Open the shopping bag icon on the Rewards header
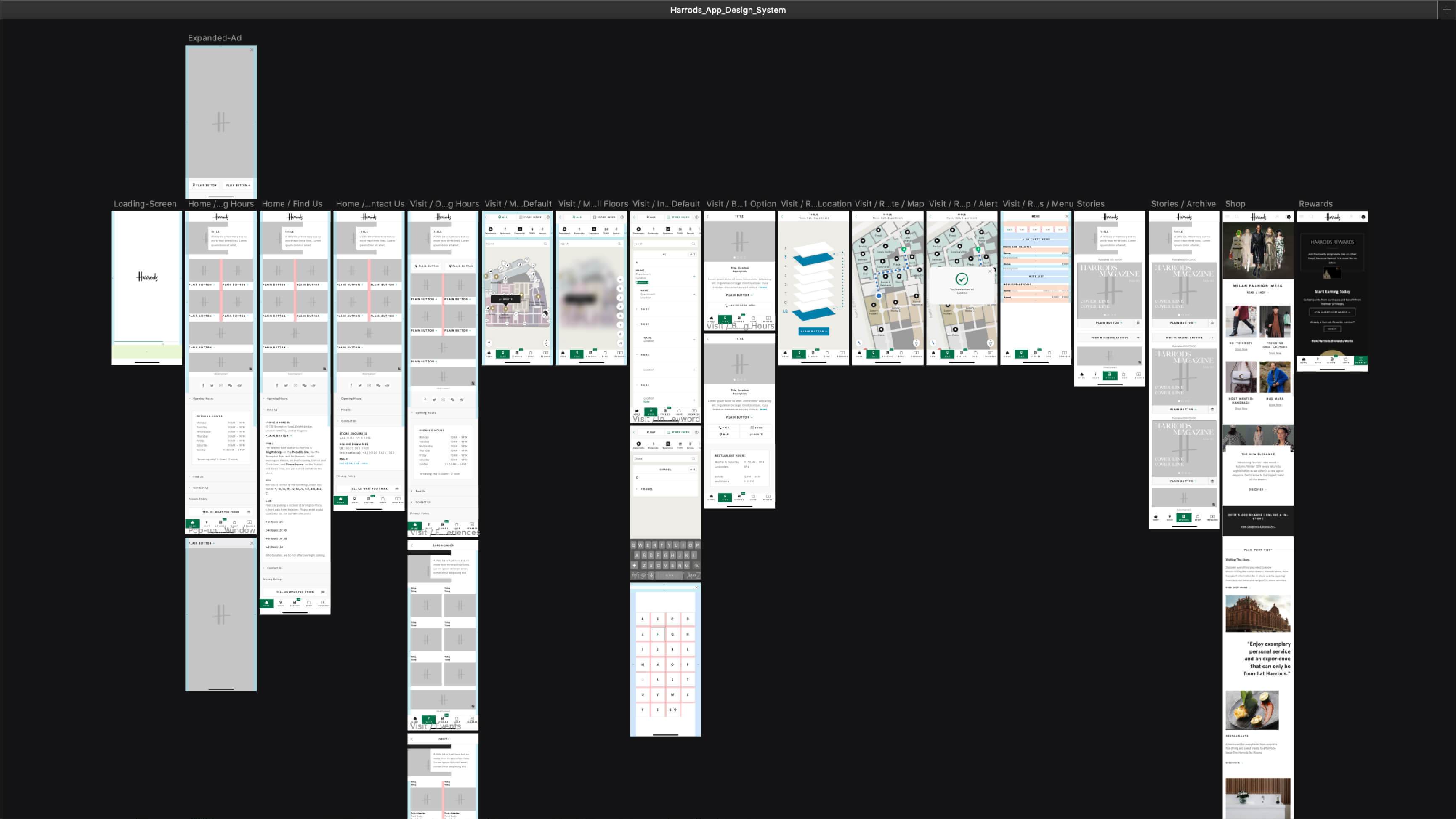The image size is (1456, 819). click(1363, 217)
